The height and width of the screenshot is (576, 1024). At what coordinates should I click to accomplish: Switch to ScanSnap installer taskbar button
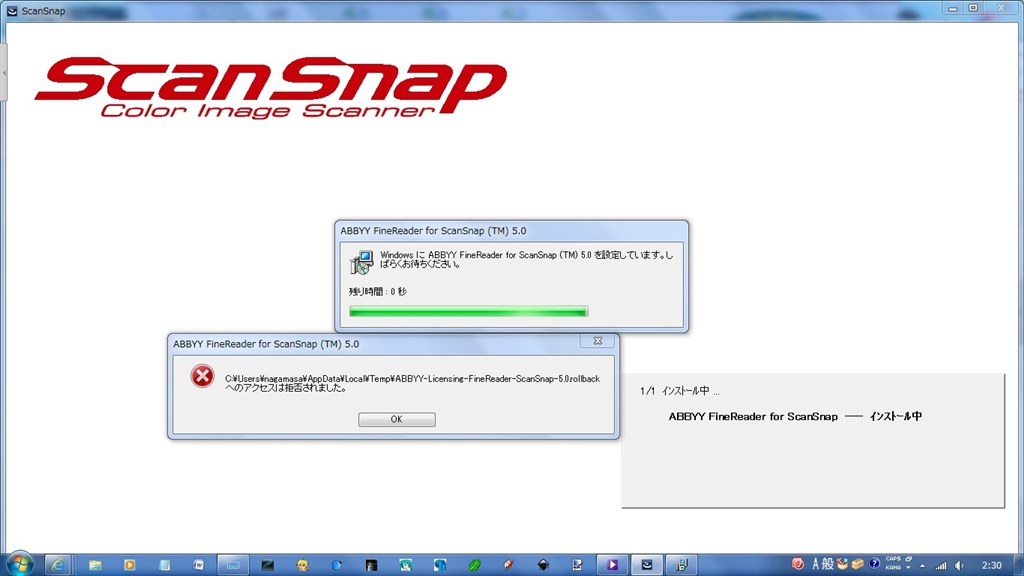pos(647,565)
